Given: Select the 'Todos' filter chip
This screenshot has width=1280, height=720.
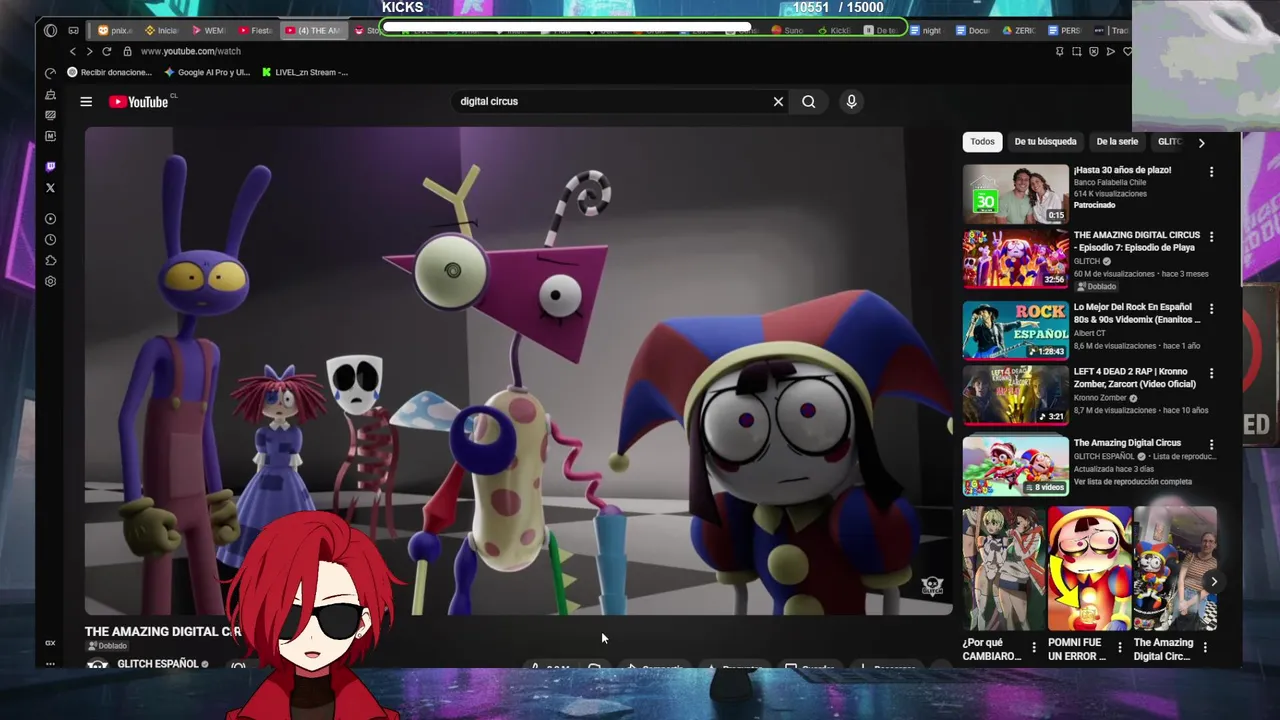Looking at the screenshot, I should [982, 142].
